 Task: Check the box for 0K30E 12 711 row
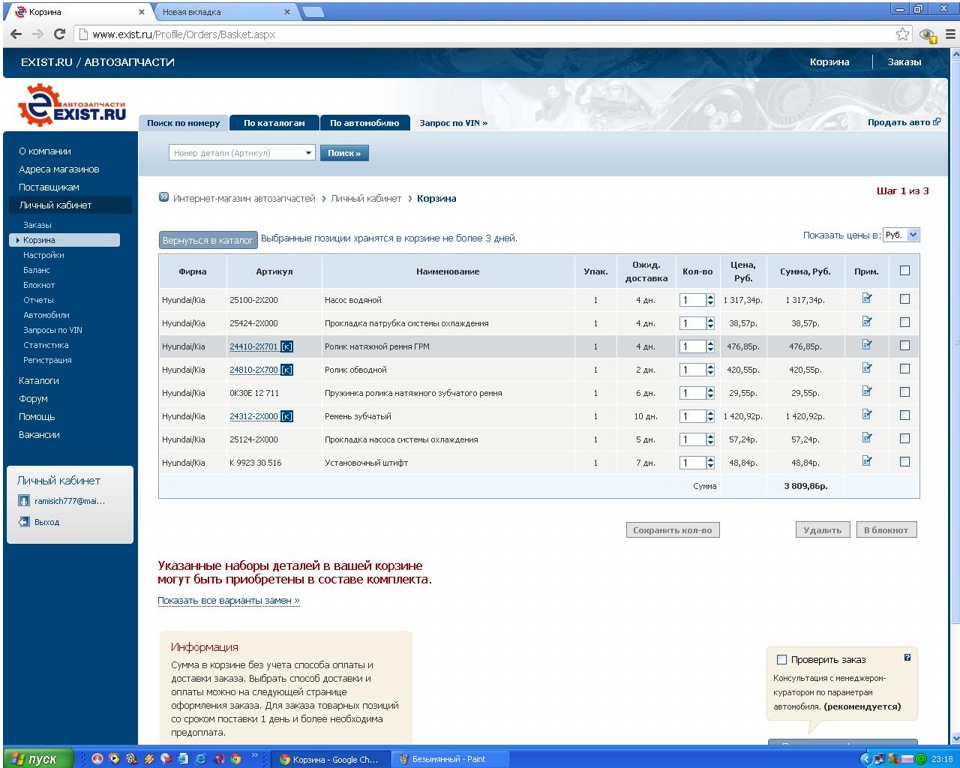coord(905,392)
